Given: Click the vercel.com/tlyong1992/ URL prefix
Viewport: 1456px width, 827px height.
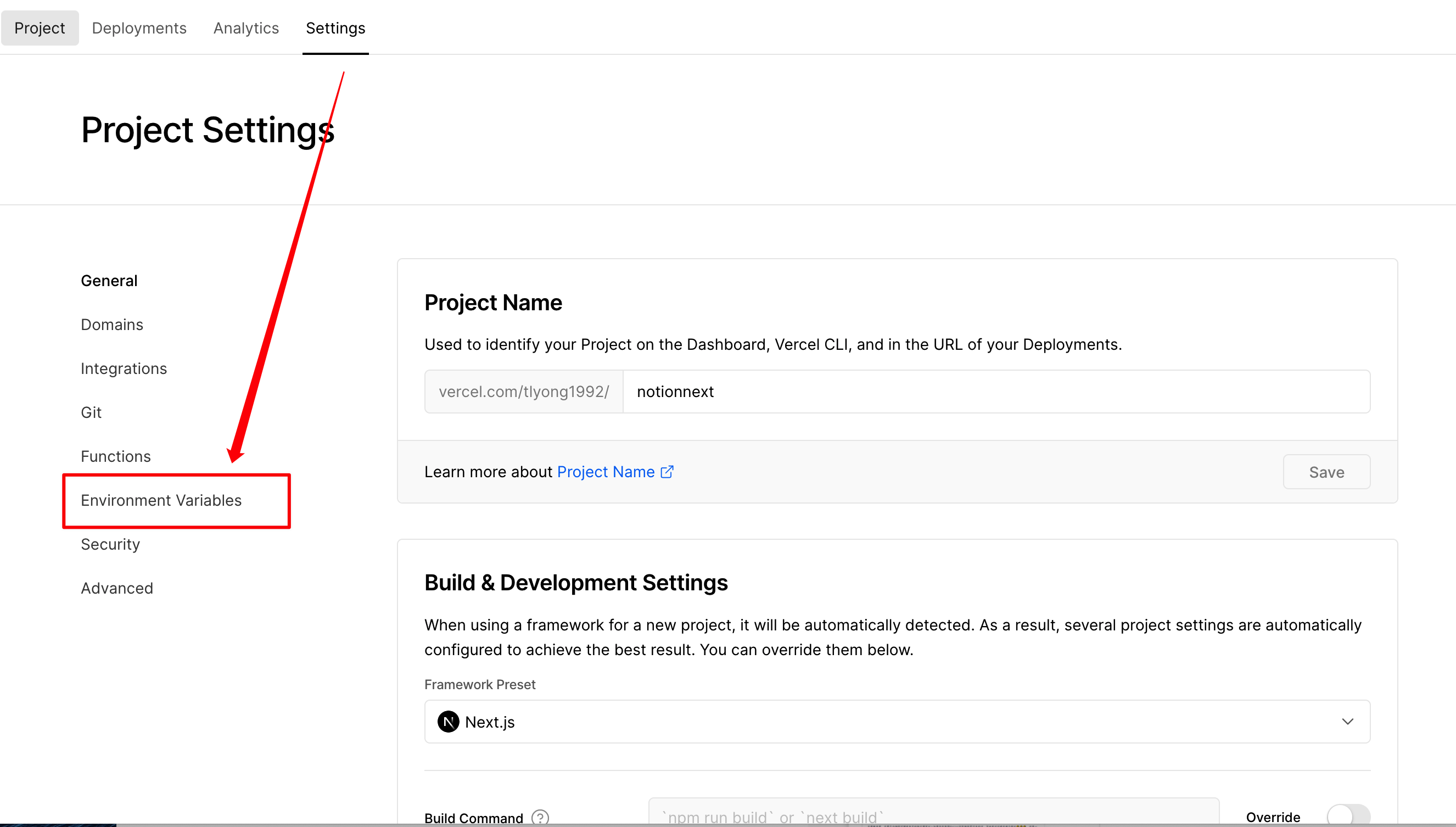Looking at the screenshot, I should pyautogui.click(x=524, y=392).
